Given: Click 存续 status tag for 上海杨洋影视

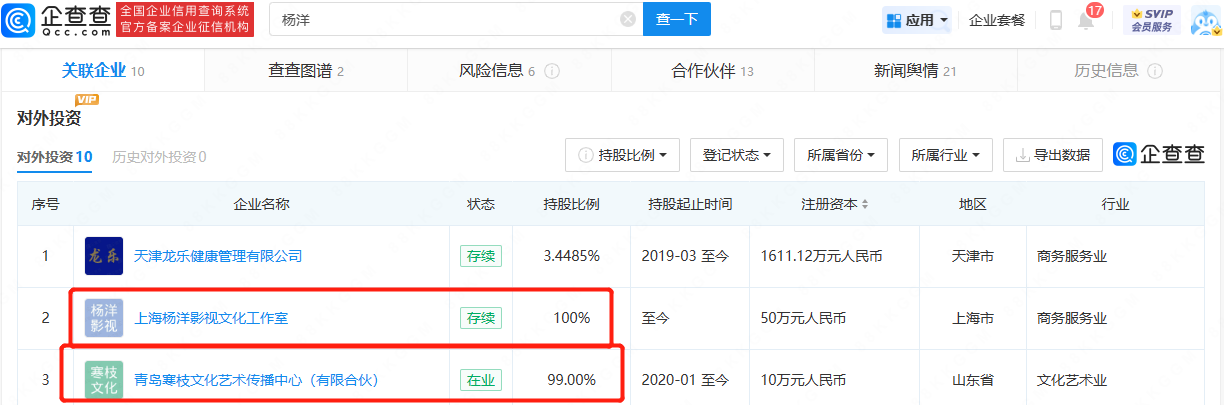Looking at the screenshot, I should point(481,318).
